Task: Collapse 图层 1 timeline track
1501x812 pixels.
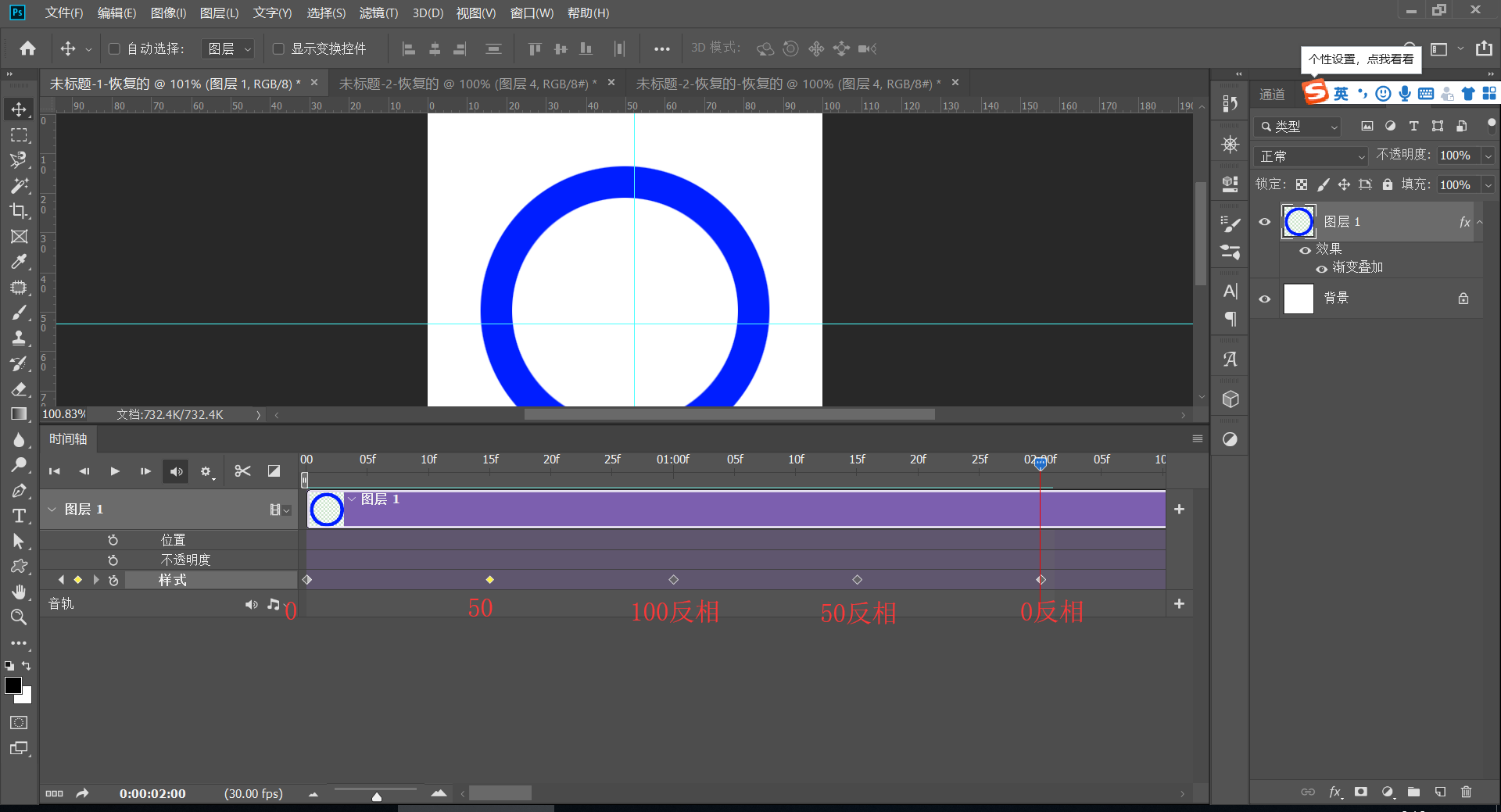Action: coord(52,510)
